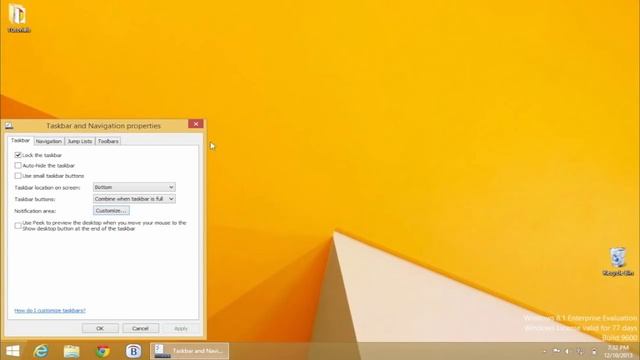Click the properties dialog title bar icon

[9, 126]
